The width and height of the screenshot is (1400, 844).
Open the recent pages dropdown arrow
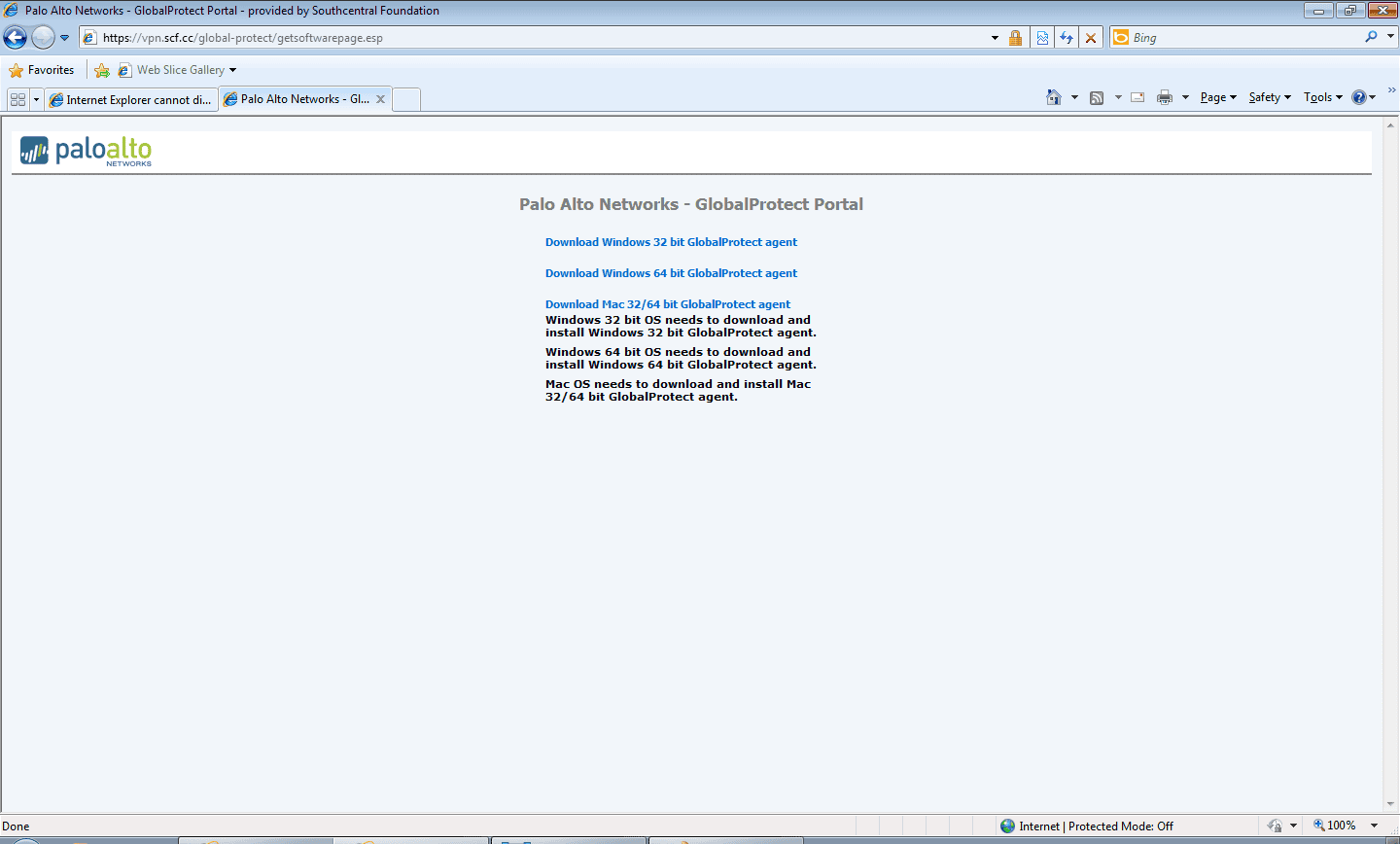65,38
